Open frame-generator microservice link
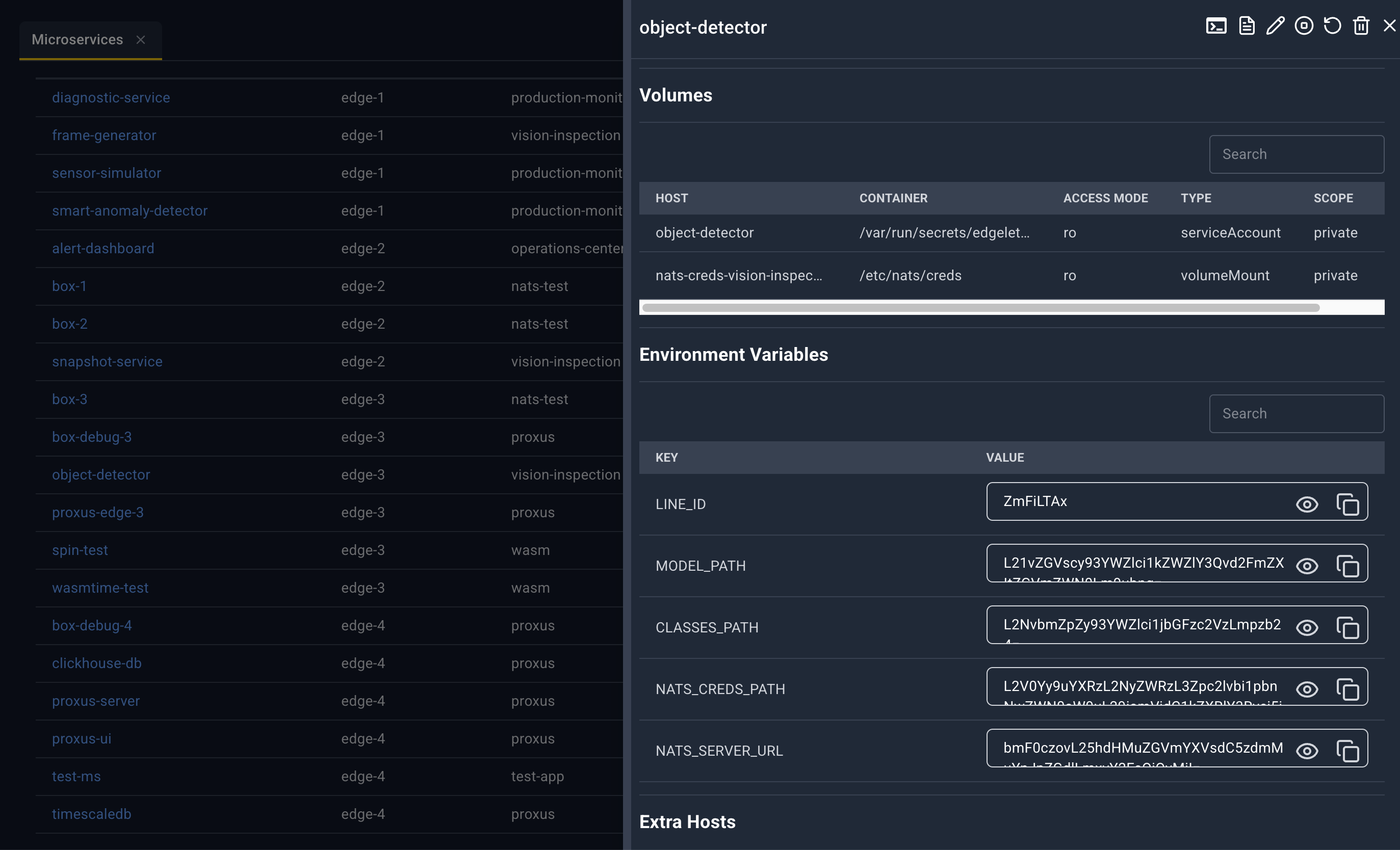The width and height of the screenshot is (1400, 850). tap(104, 135)
